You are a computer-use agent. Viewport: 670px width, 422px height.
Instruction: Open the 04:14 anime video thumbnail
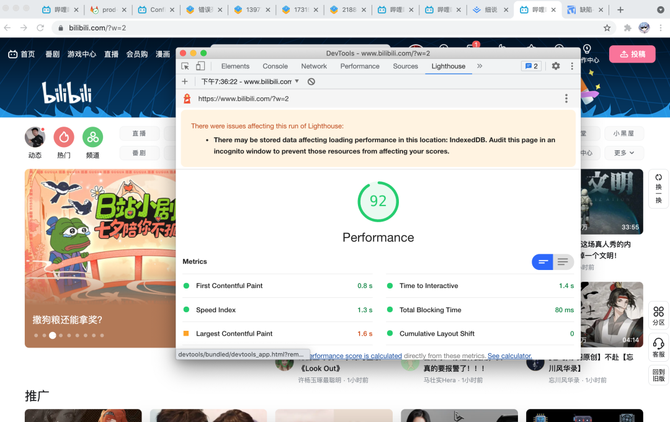(x=612, y=314)
